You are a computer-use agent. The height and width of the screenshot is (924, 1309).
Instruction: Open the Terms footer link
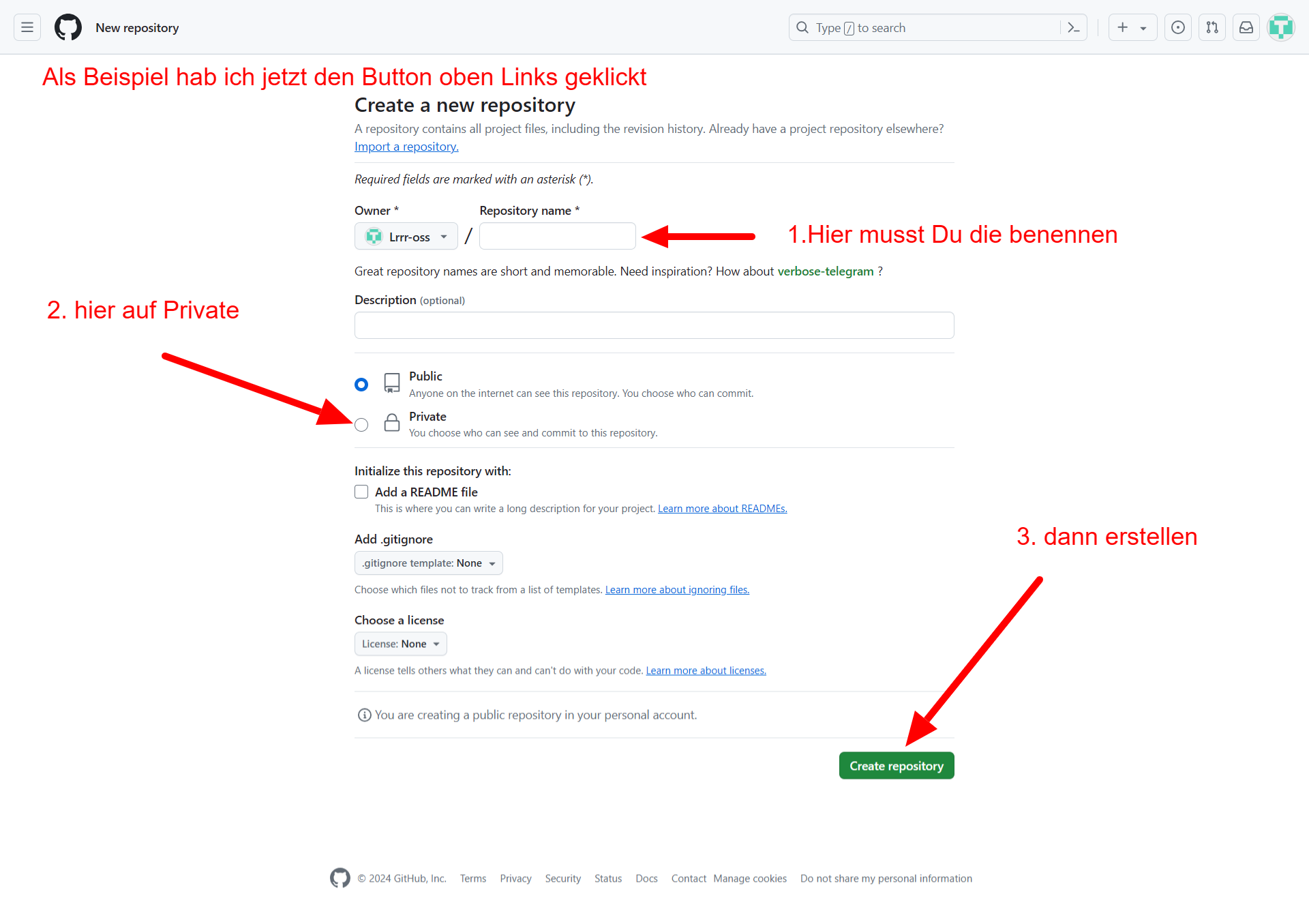(x=473, y=878)
